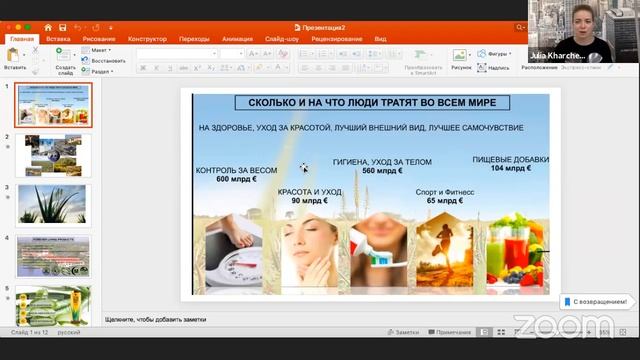Save the presentation with floppy icon

(x=62, y=27)
